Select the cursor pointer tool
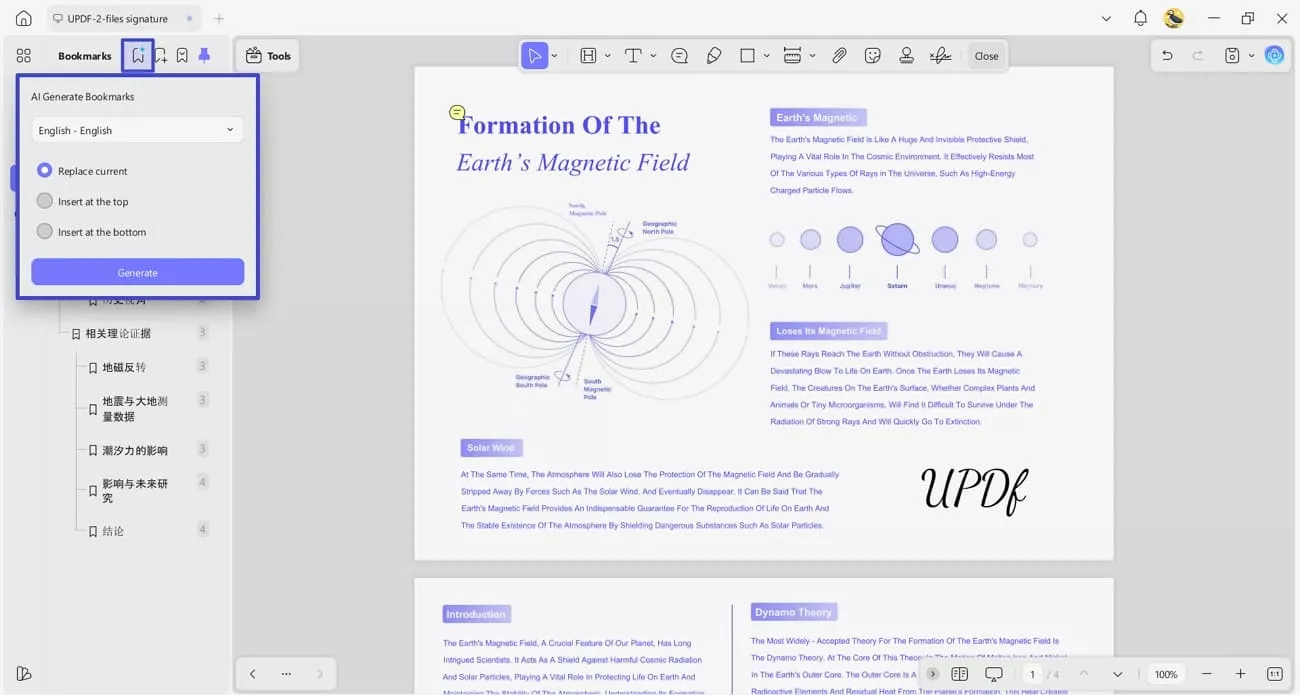Viewport: 1300px width, 695px height. click(535, 56)
